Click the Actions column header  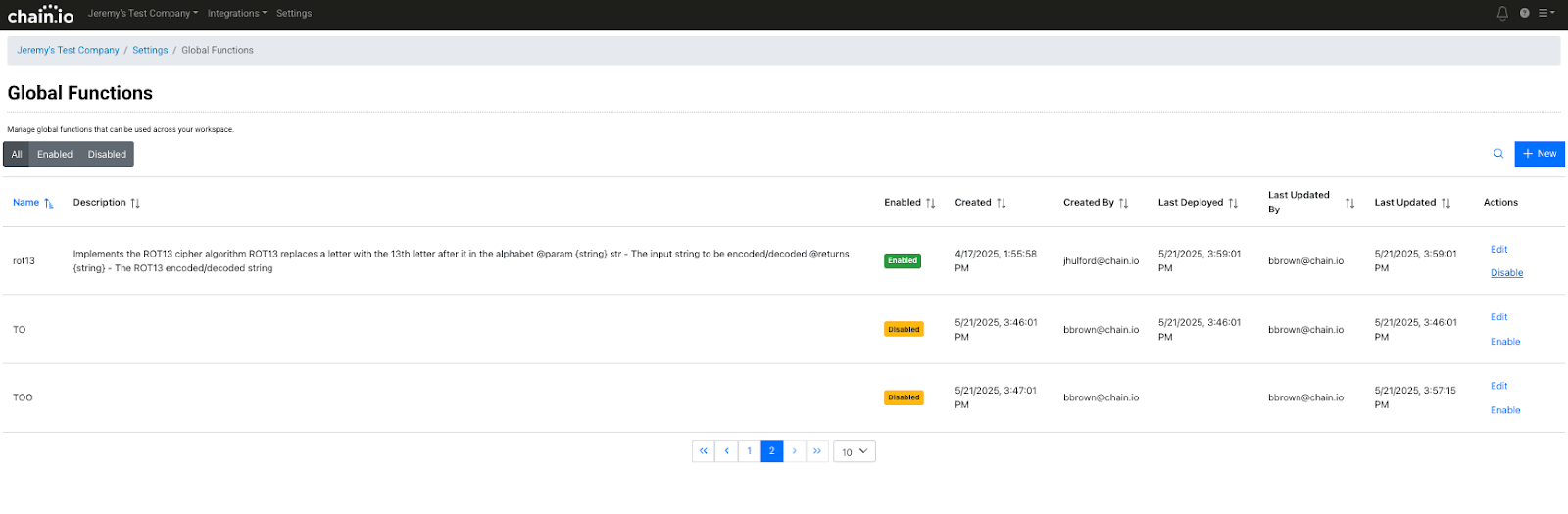[x=1500, y=203]
